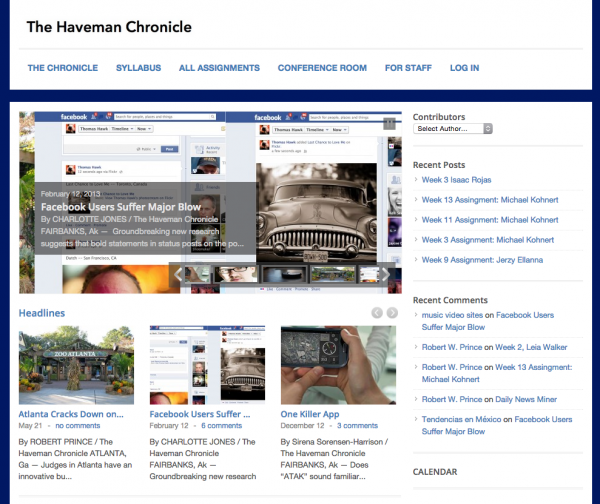Open the Conference Room menu link
The height and width of the screenshot is (504, 600).
pyautogui.click(x=322, y=68)
